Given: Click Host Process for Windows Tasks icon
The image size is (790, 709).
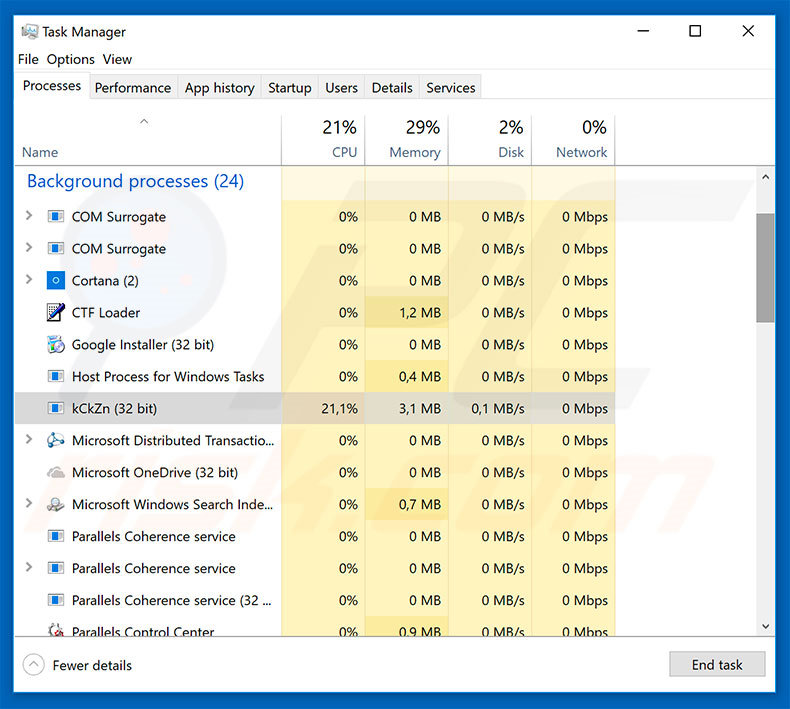Looking at the screenshot, I should point(55,376).
